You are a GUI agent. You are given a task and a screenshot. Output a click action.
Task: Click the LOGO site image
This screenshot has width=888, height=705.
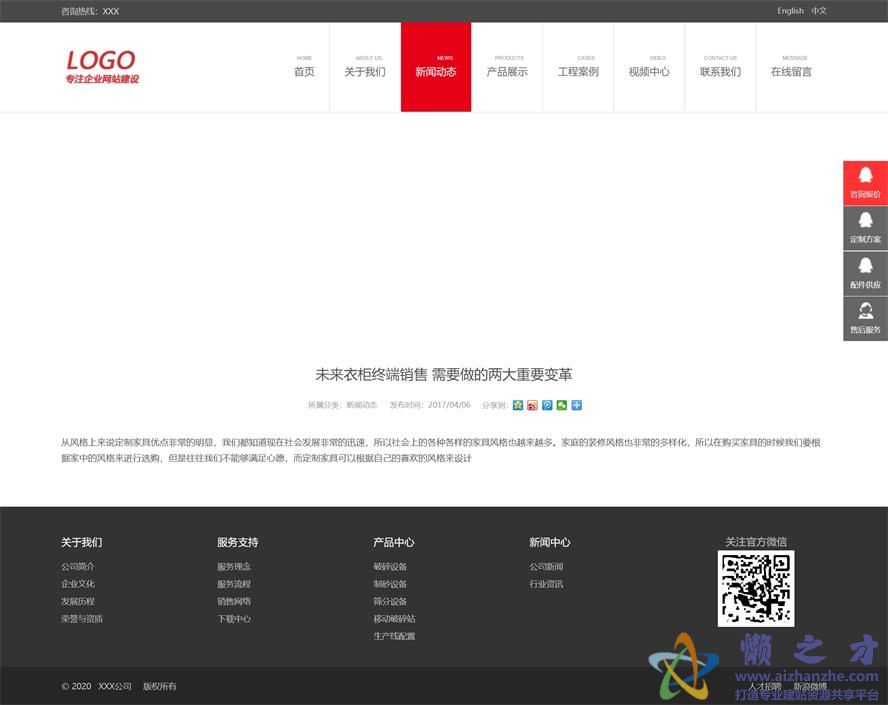point(102,67)
